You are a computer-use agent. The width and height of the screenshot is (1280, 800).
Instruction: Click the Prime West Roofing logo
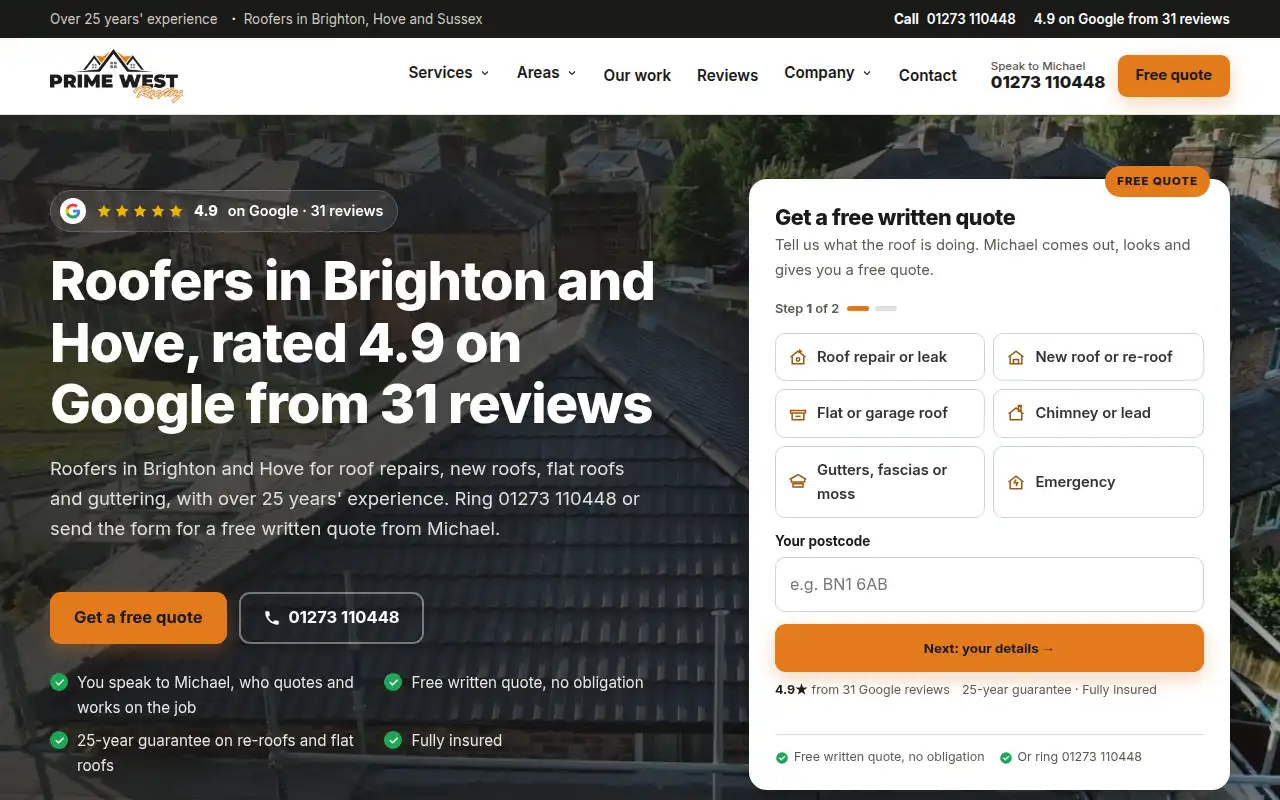pyautogui.click(x=116, y=76)
